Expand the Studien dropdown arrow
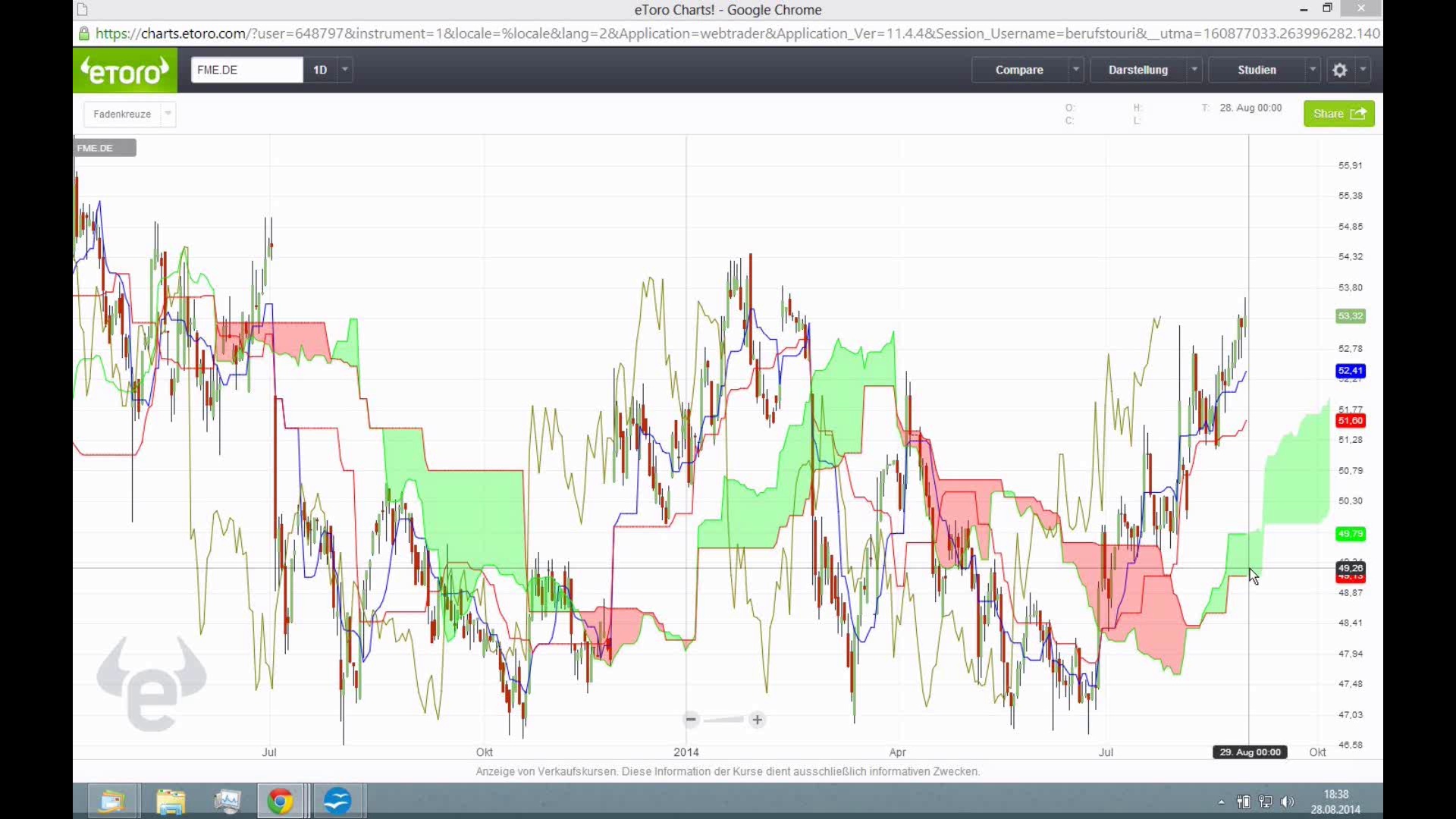1456x819 pixels. pyautogui.click(x=1312, y=70)
